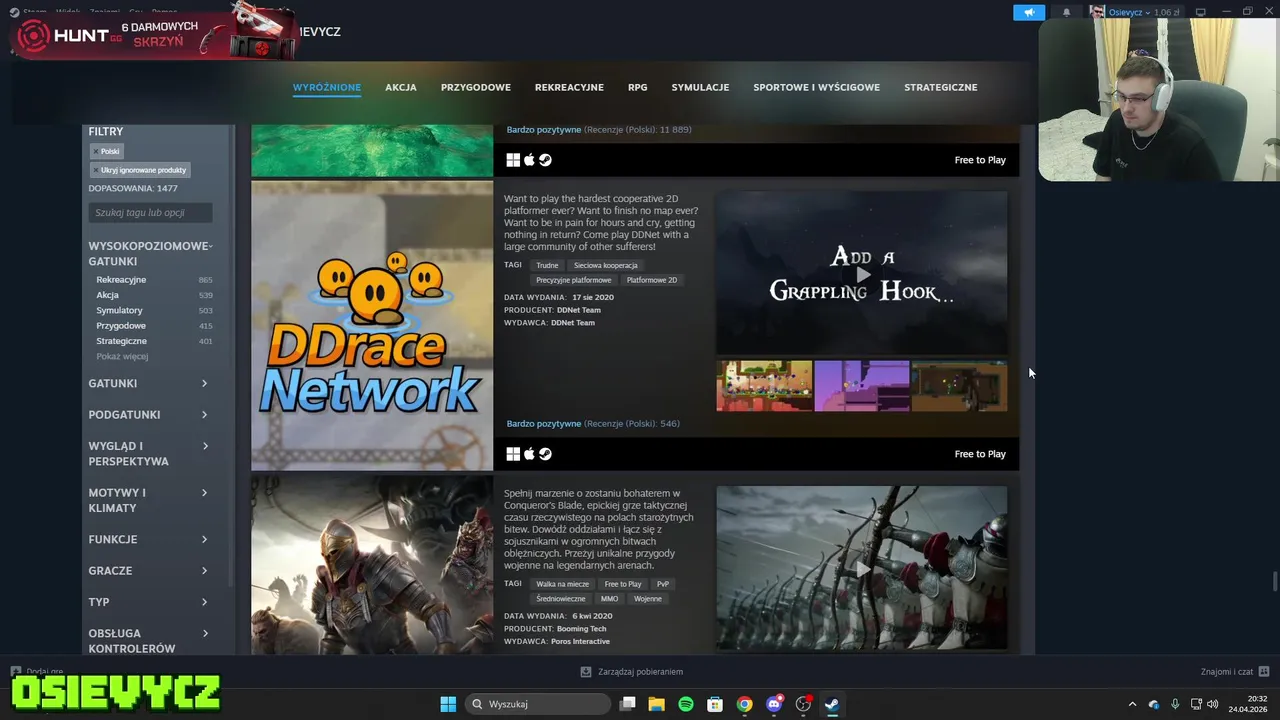Click the Platformowe 2D tag

[651, 280]
